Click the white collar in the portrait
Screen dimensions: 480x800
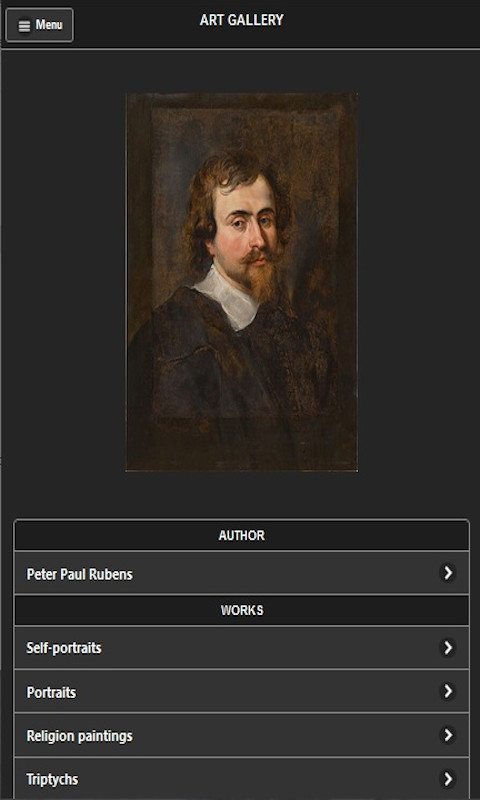(229, 296)
